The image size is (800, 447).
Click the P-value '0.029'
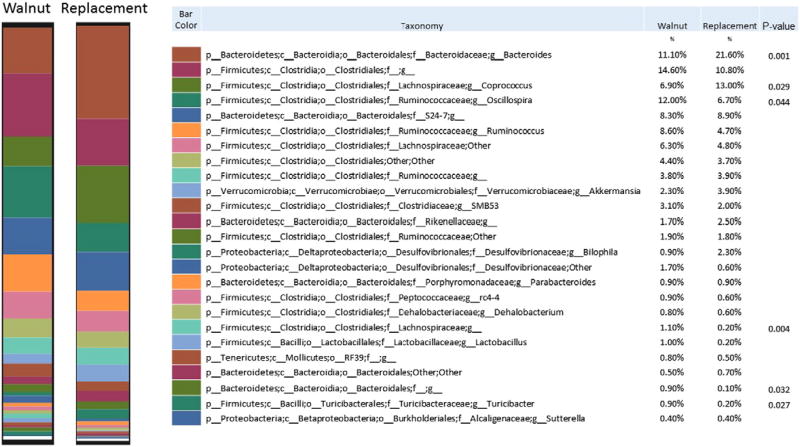pyautogui.click(x=779, y=87)
